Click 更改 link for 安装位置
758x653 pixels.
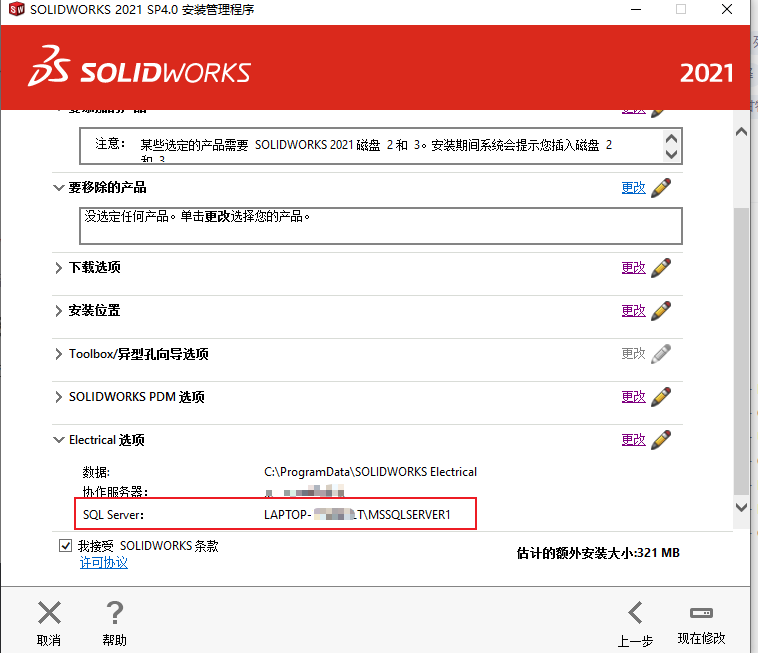633,310
